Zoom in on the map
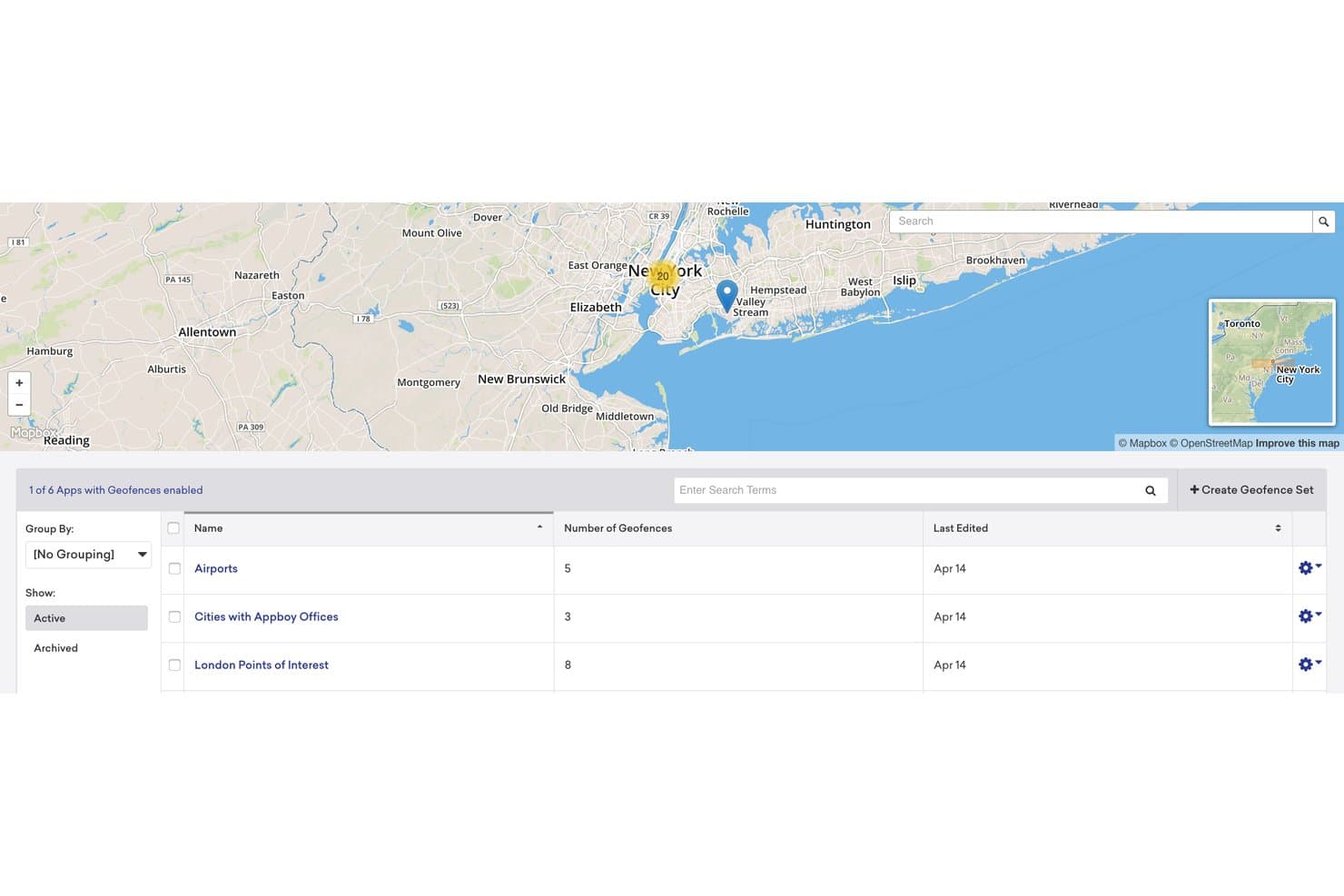 tap(19, 383)
